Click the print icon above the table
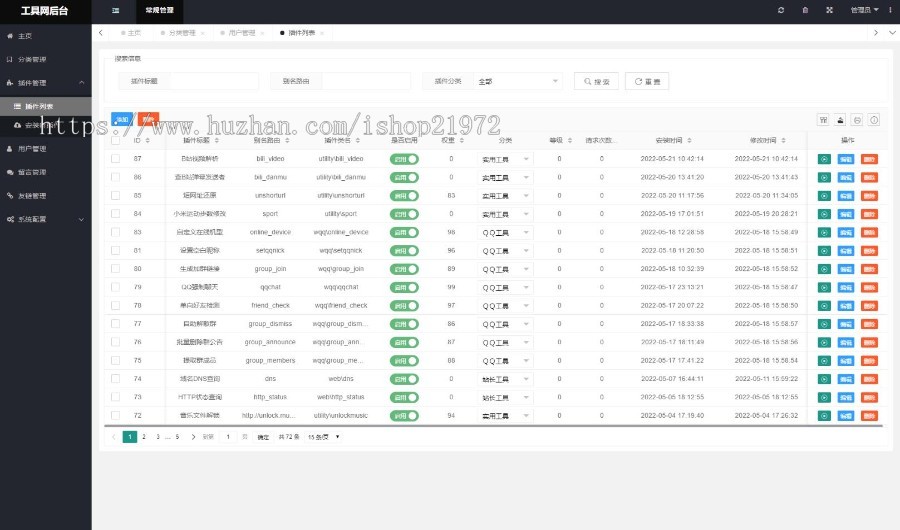 point(857,119)
